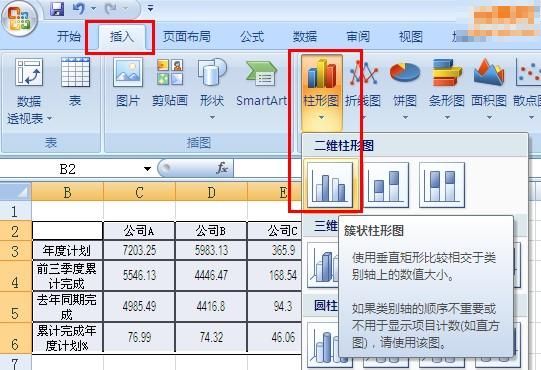Open the 页面布局 tab
This screenshot has height=370, width=541.
[187, 36]
